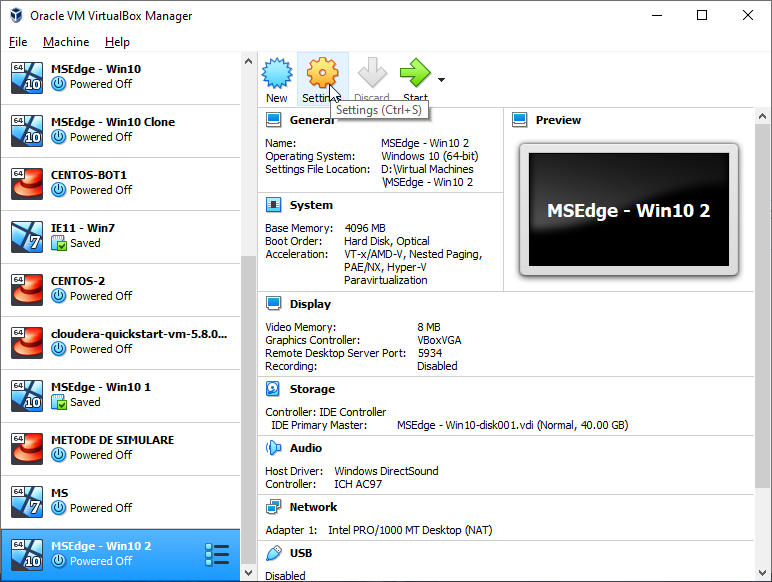Open the Network section header link
Screen dimensions: 772x582
313,507
